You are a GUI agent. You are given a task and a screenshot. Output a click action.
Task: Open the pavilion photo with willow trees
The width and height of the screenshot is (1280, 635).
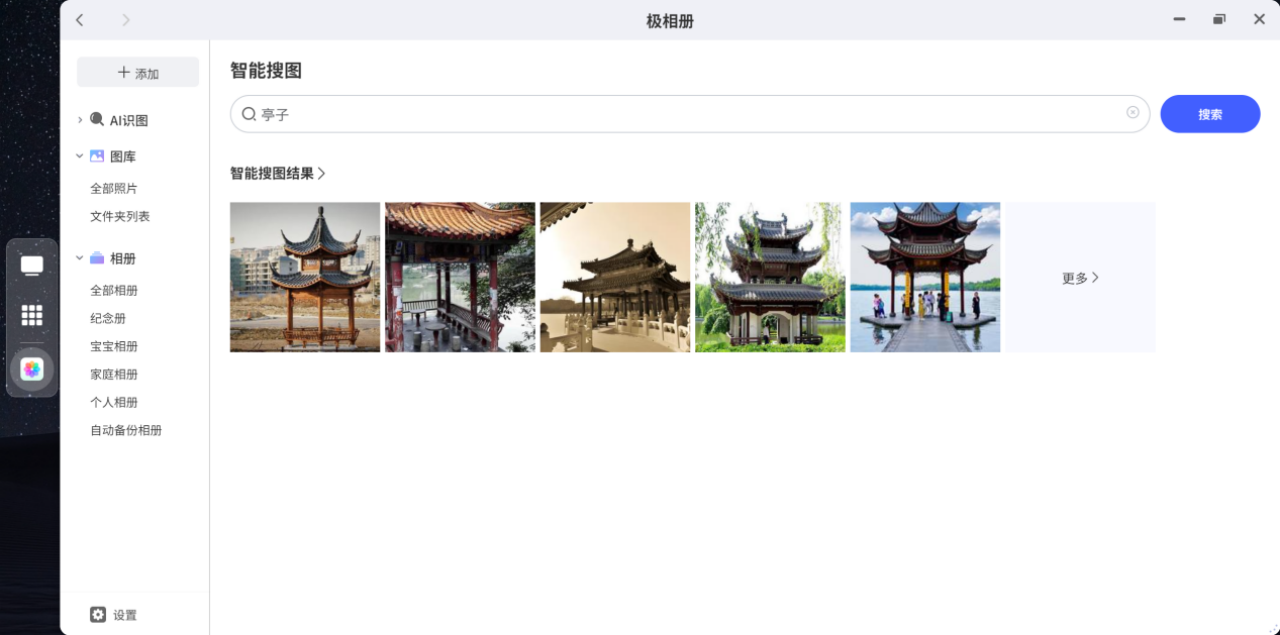coord(770,277)
